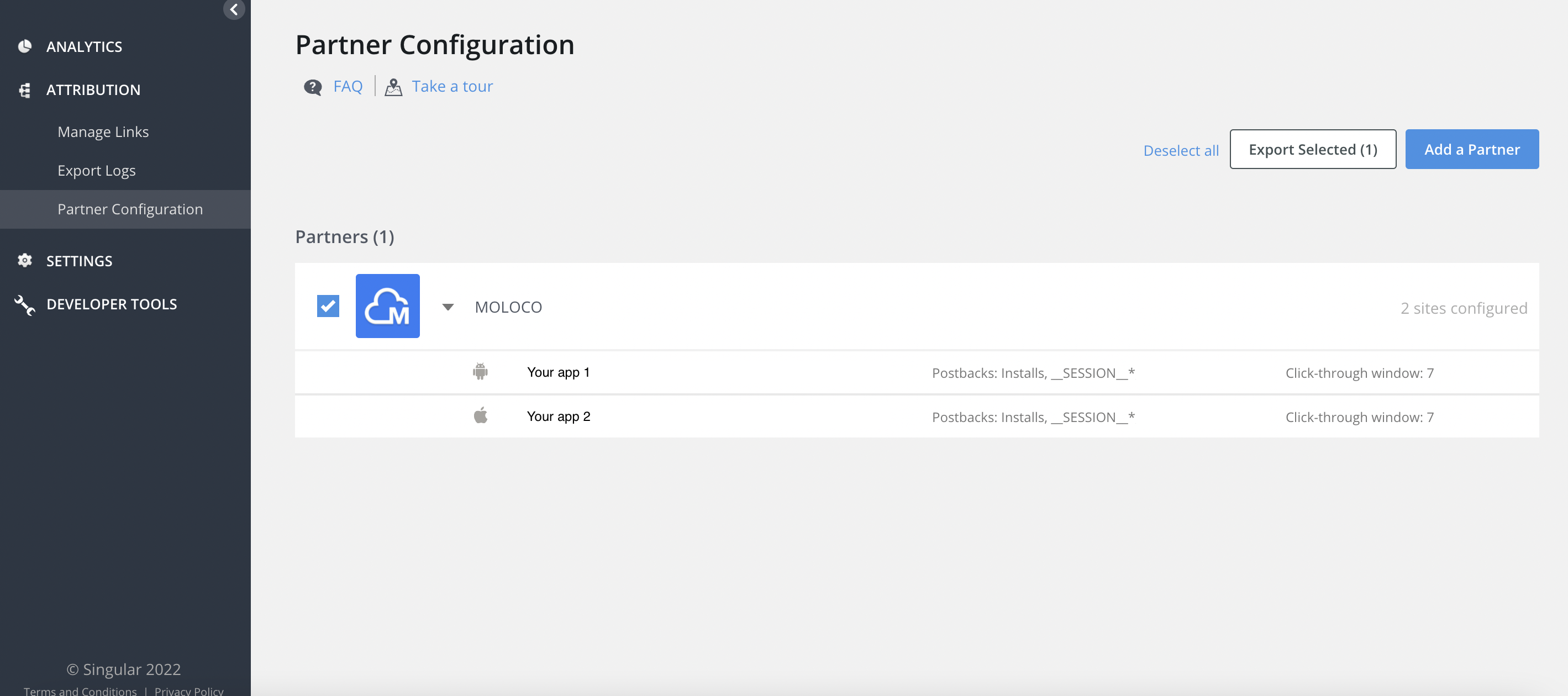Screen dimensions: 1568x696
Task: Click the Analytics pie chart icon
Action: [x=24, y=47]
